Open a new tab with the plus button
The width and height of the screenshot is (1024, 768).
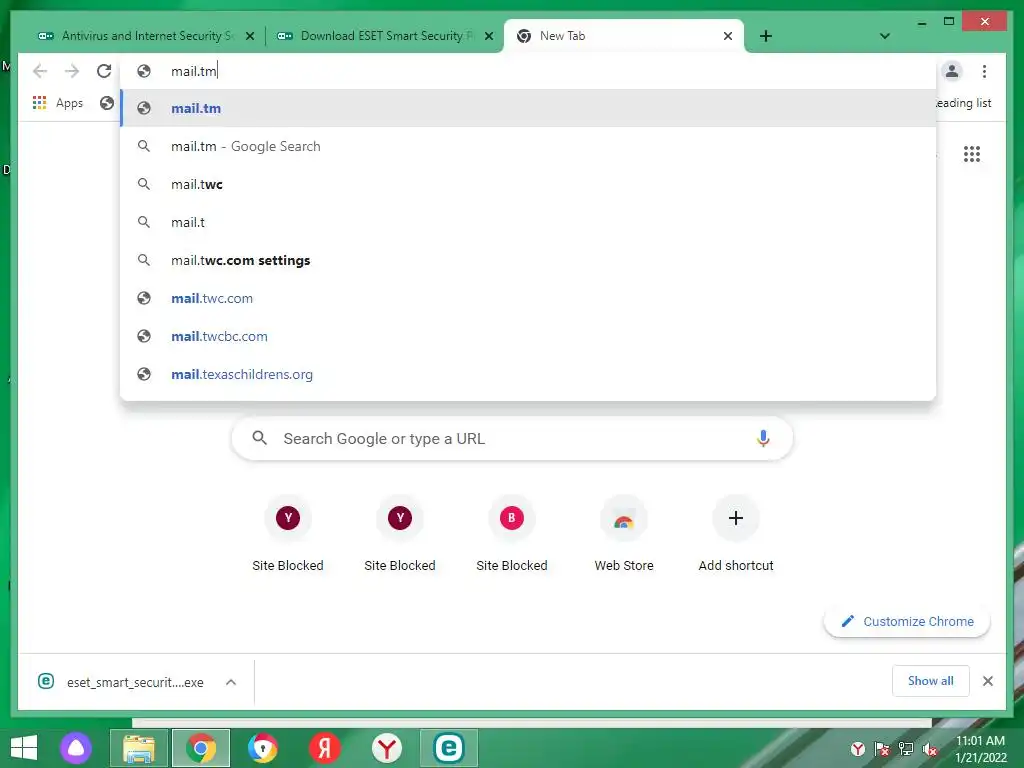tap(766, 36)
